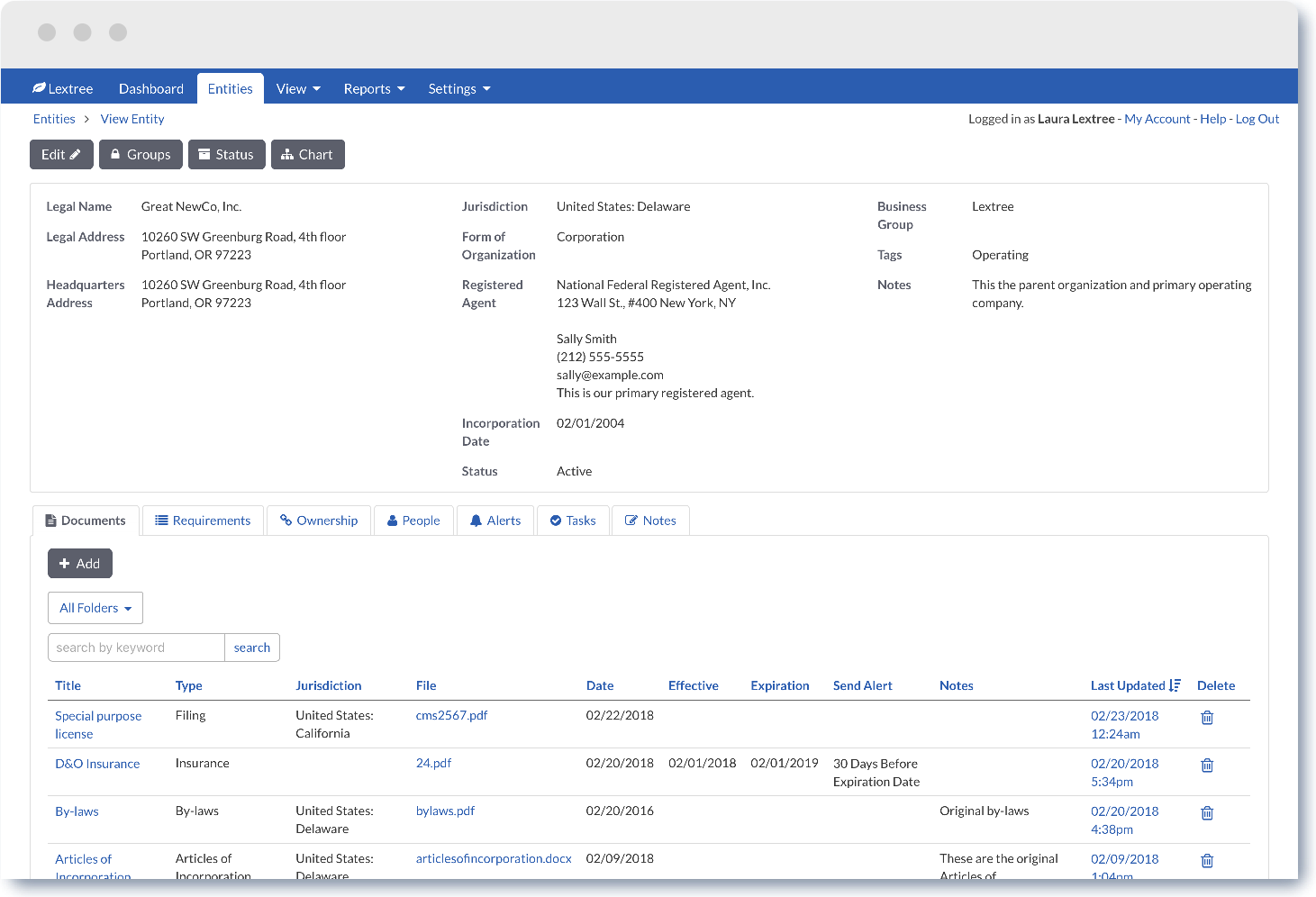Image resolution: width=1316 pixels, height=897 pixels.
Task: Click phone number (212) 555-5555
Action: tap(600, 357)
